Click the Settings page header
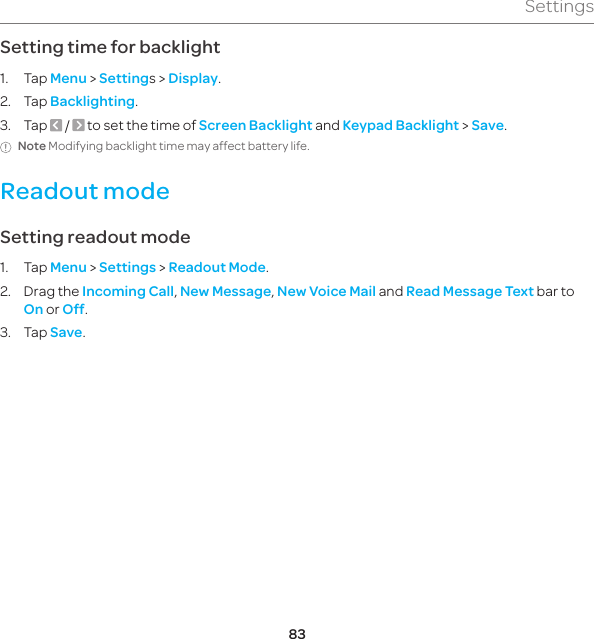Image resolution: width=594 pixels, height=639 pixels. point(559,7)
